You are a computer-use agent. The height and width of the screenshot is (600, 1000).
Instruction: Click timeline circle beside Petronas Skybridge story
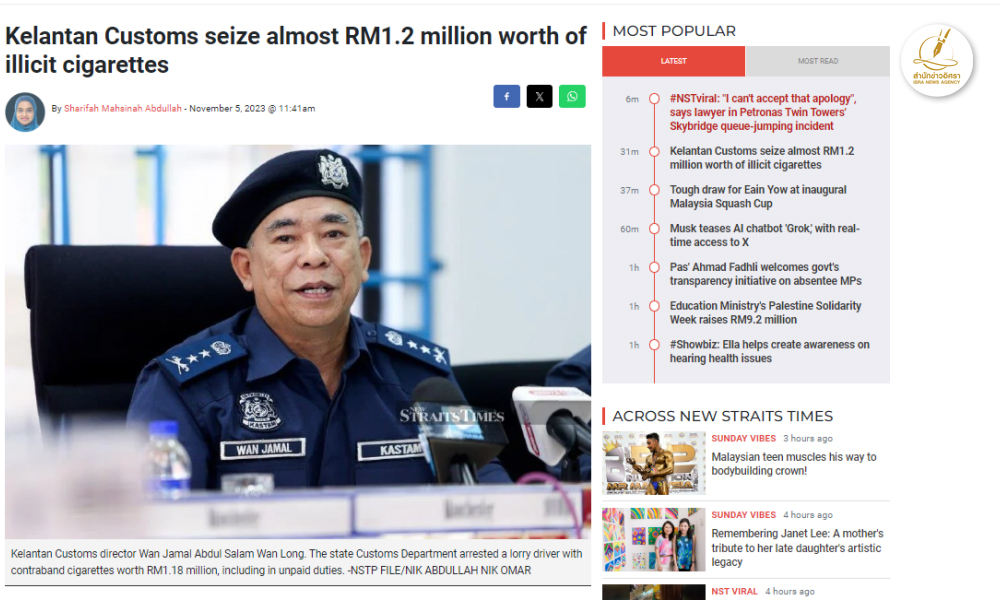654,99
